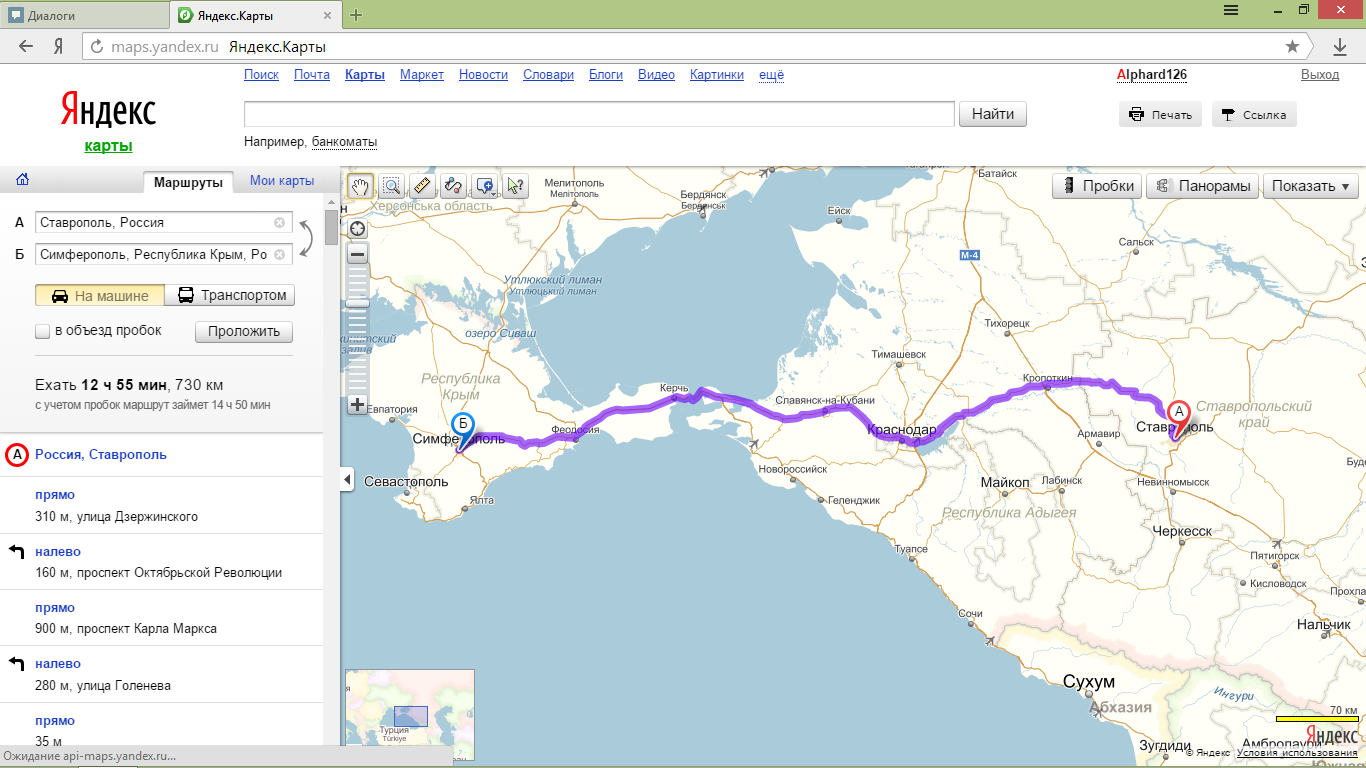Select the hand pan tool on map
Image resolution: width=1366 pixels, height=768 pixels.
360,186
